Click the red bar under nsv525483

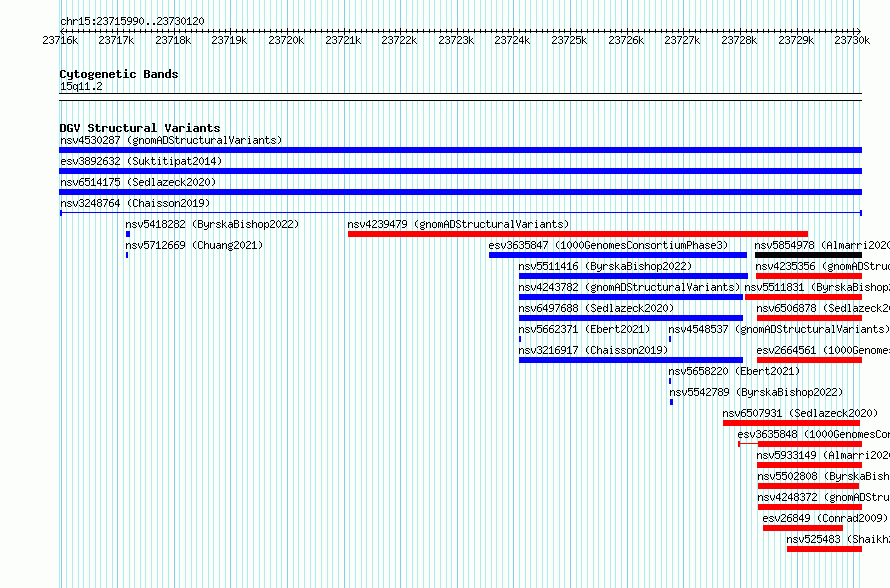[824, 549]
